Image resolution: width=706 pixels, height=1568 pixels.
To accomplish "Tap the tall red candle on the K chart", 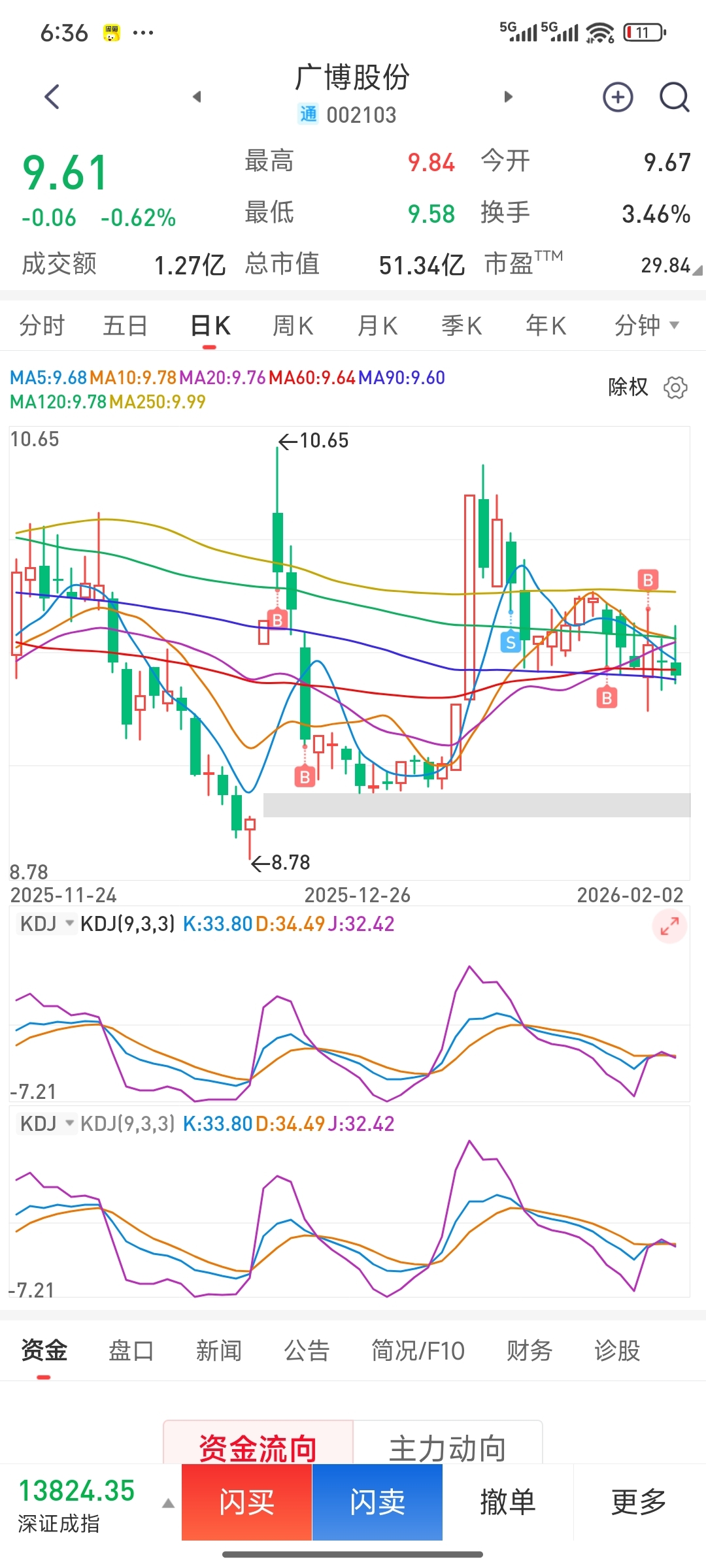I will pyautogui.click(x=469, y=596).
